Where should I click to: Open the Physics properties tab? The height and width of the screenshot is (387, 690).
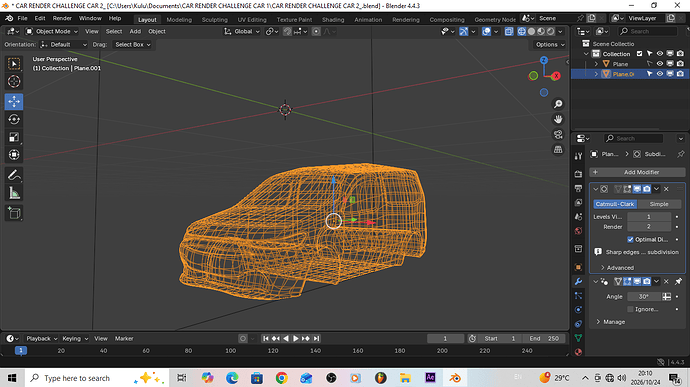click(x=578, y=310)
